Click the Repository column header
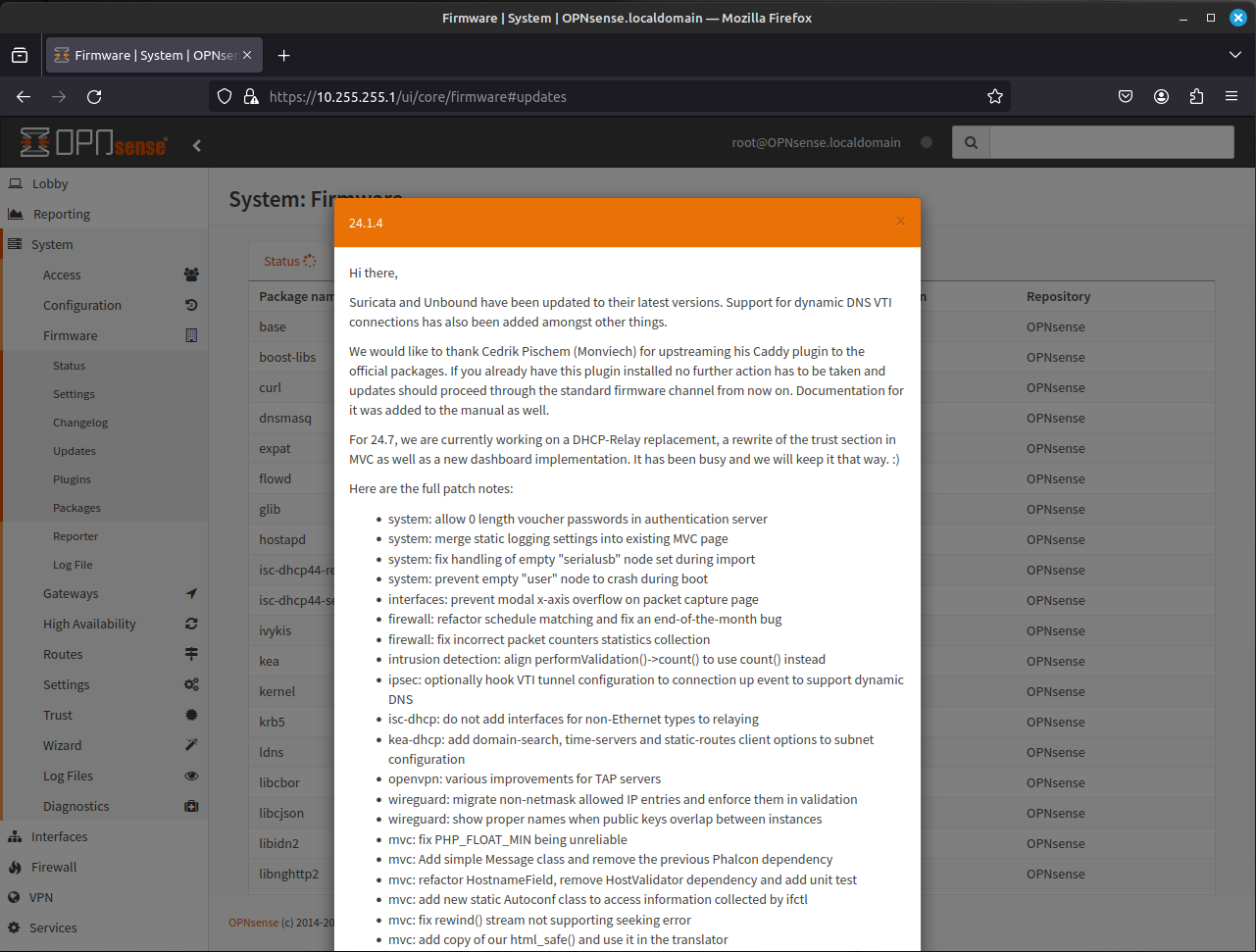Viewport: 1256px width, 952px height. 1058,296
